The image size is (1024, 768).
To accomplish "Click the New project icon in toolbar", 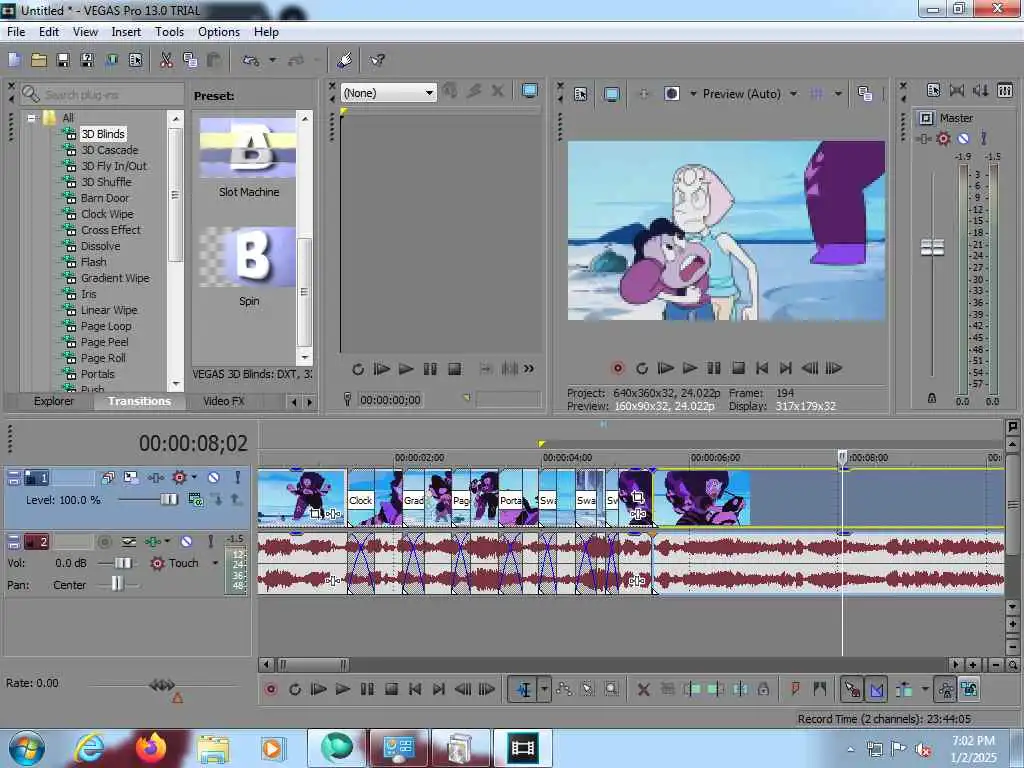I will (14, 60).
